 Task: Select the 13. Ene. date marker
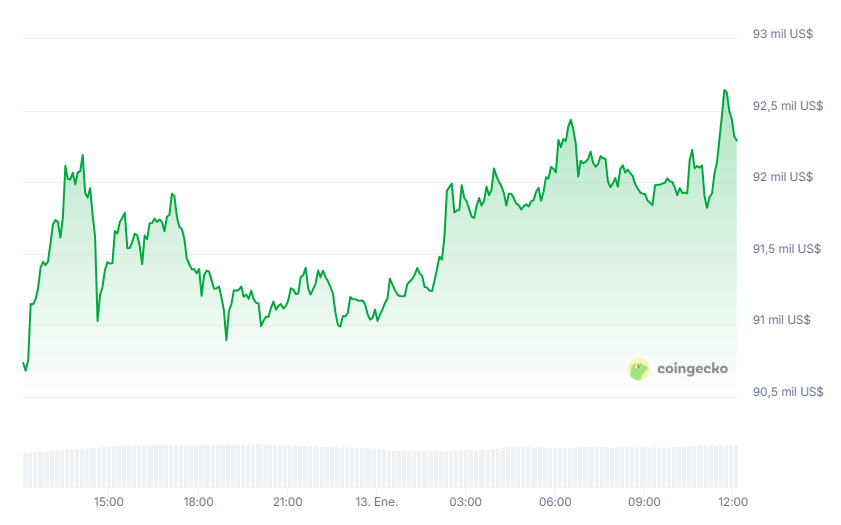[376, 501]
